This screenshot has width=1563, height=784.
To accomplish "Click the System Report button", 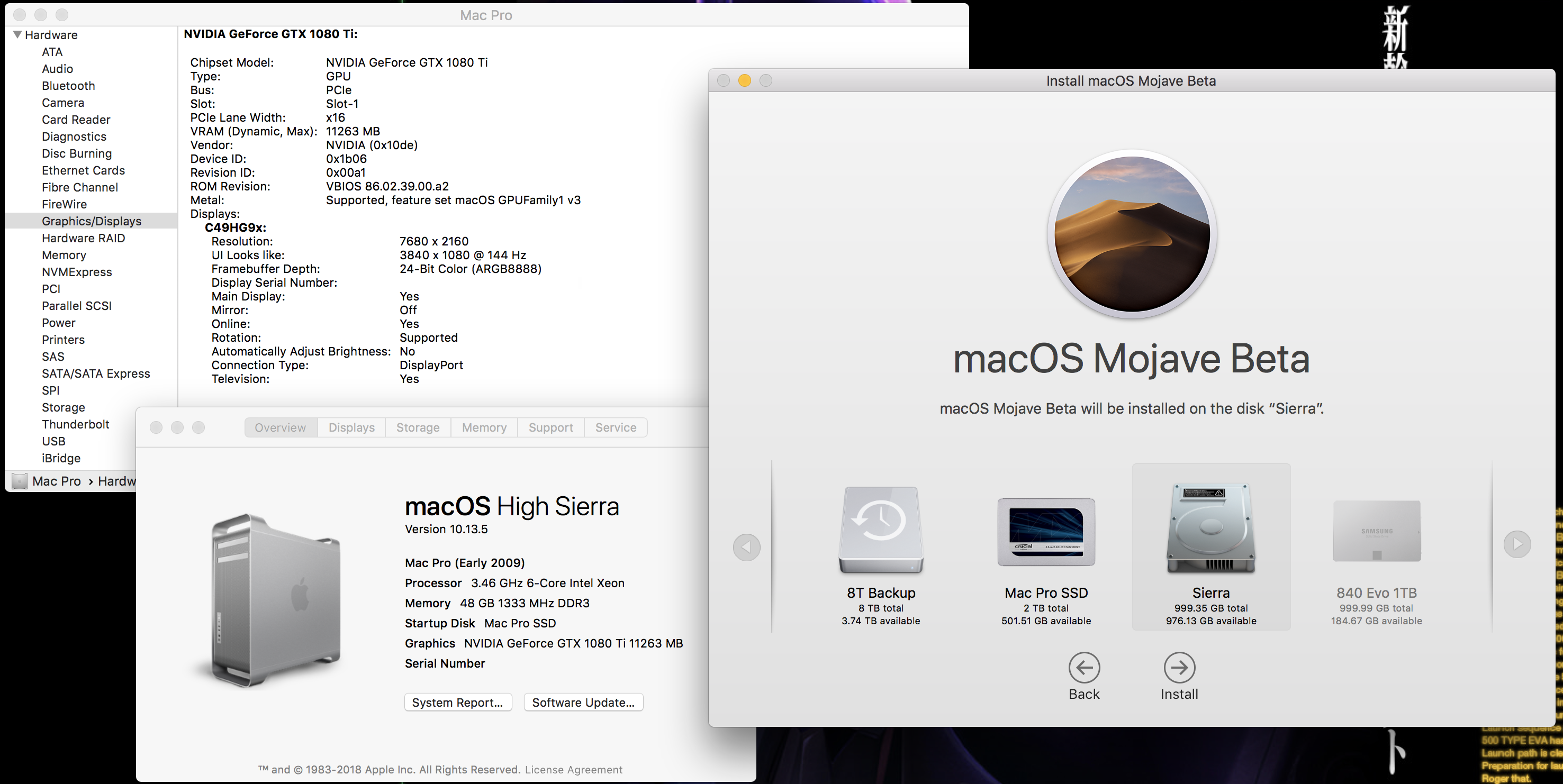I will pos(457,702).
